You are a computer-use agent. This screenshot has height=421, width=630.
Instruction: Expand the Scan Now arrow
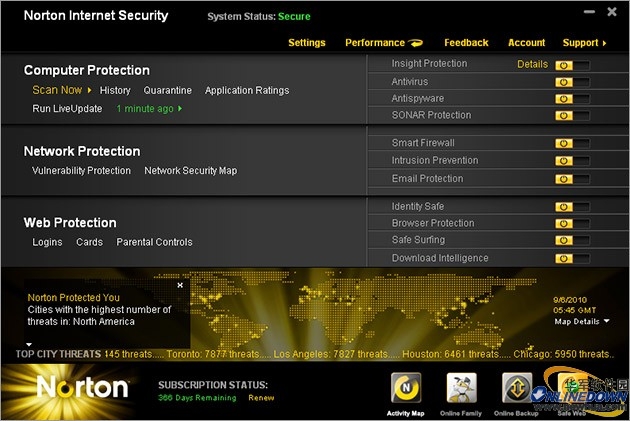(x=89, y=90)
